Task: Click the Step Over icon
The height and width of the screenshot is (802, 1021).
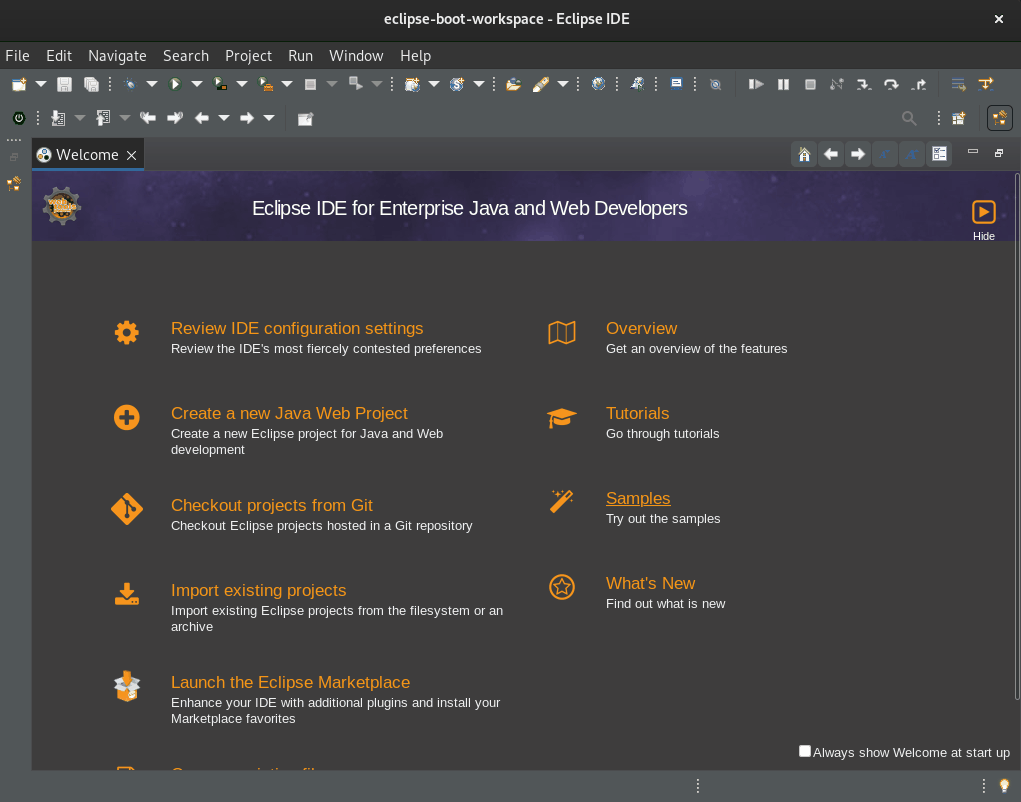Action: [x=891, y=84]
